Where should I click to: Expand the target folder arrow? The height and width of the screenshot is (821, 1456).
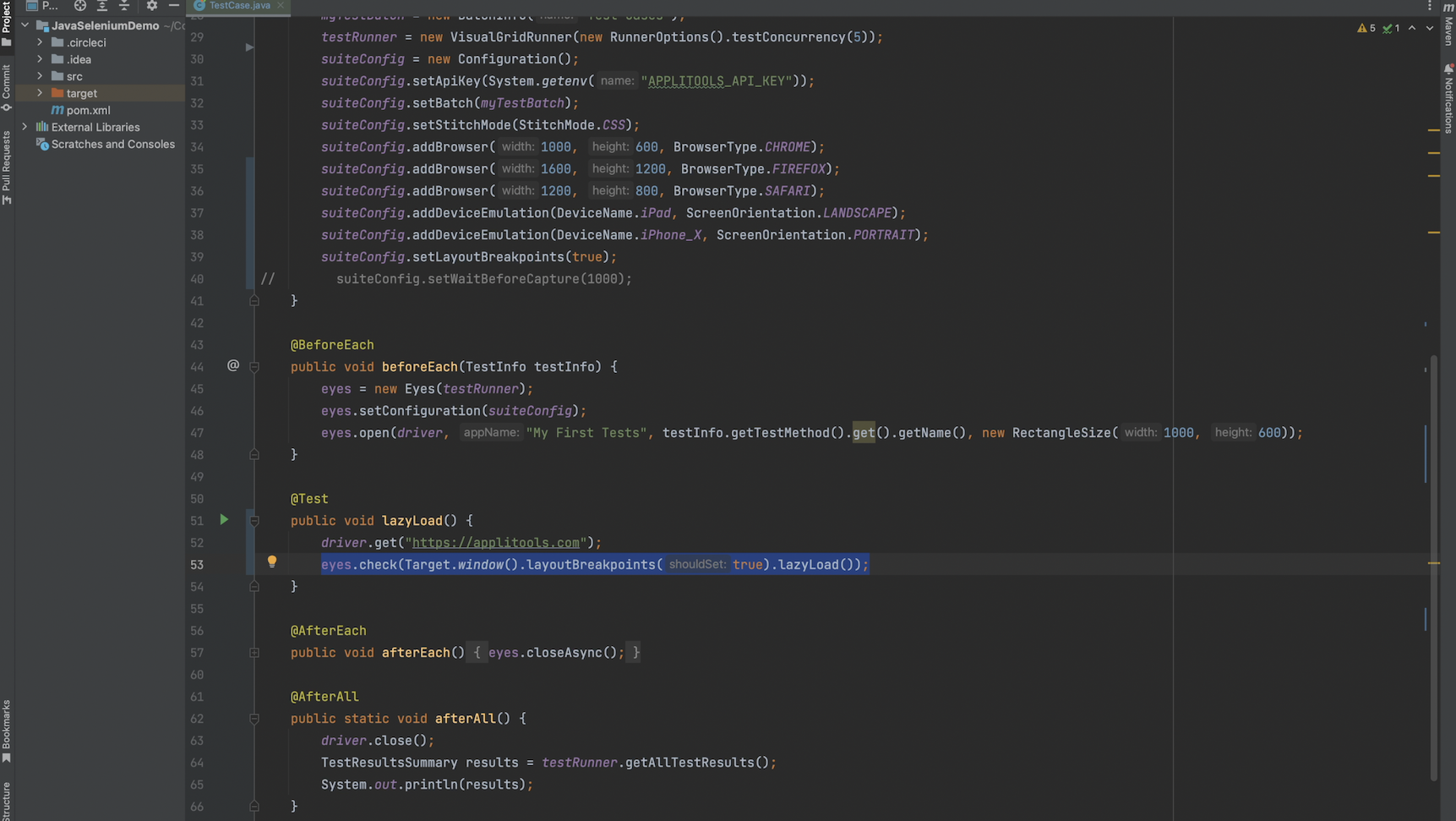click(40, 93)
